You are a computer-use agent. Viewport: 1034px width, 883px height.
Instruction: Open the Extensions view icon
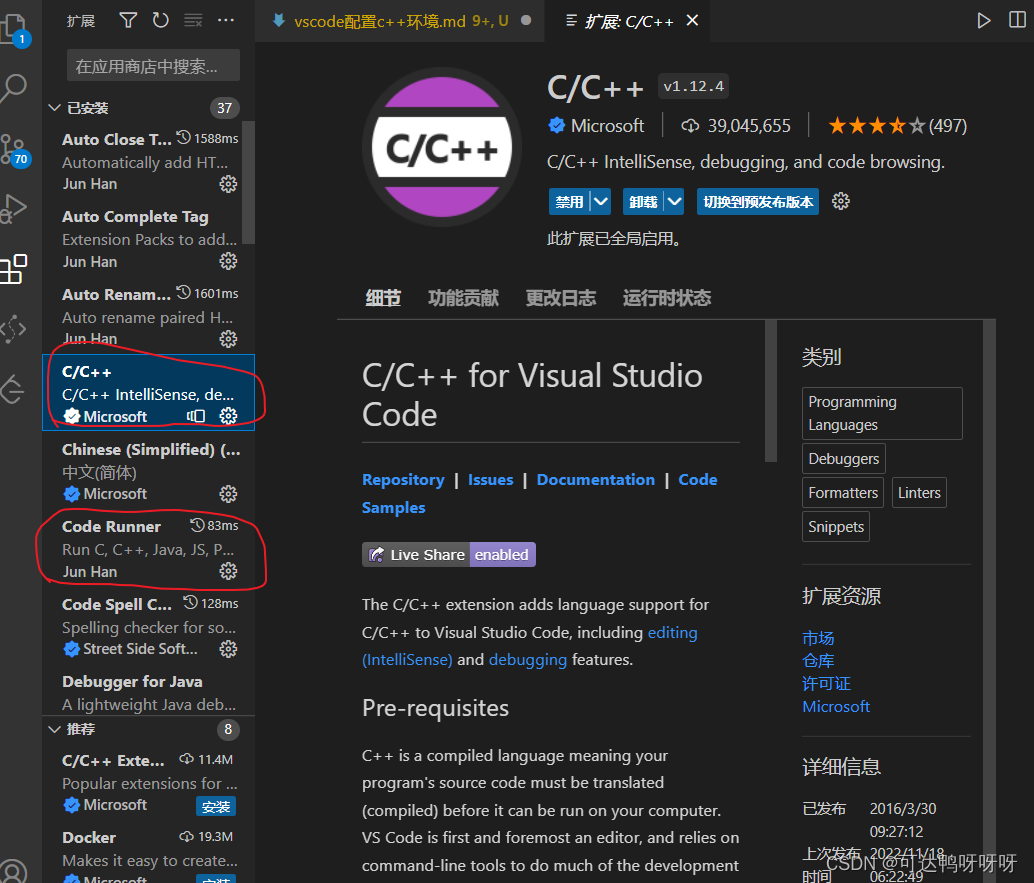click(13, 269)
